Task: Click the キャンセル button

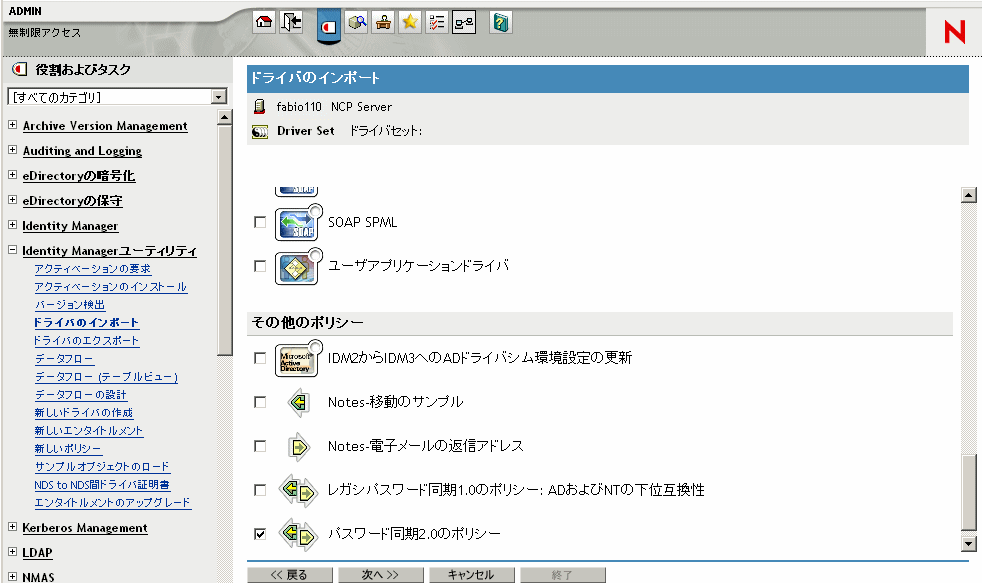Action: pos(472,575)
